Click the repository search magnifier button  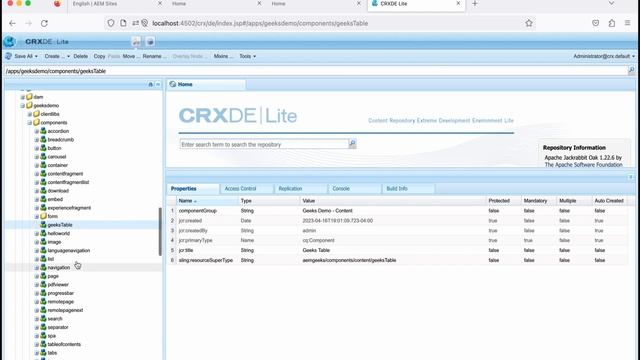coord(352,144)
